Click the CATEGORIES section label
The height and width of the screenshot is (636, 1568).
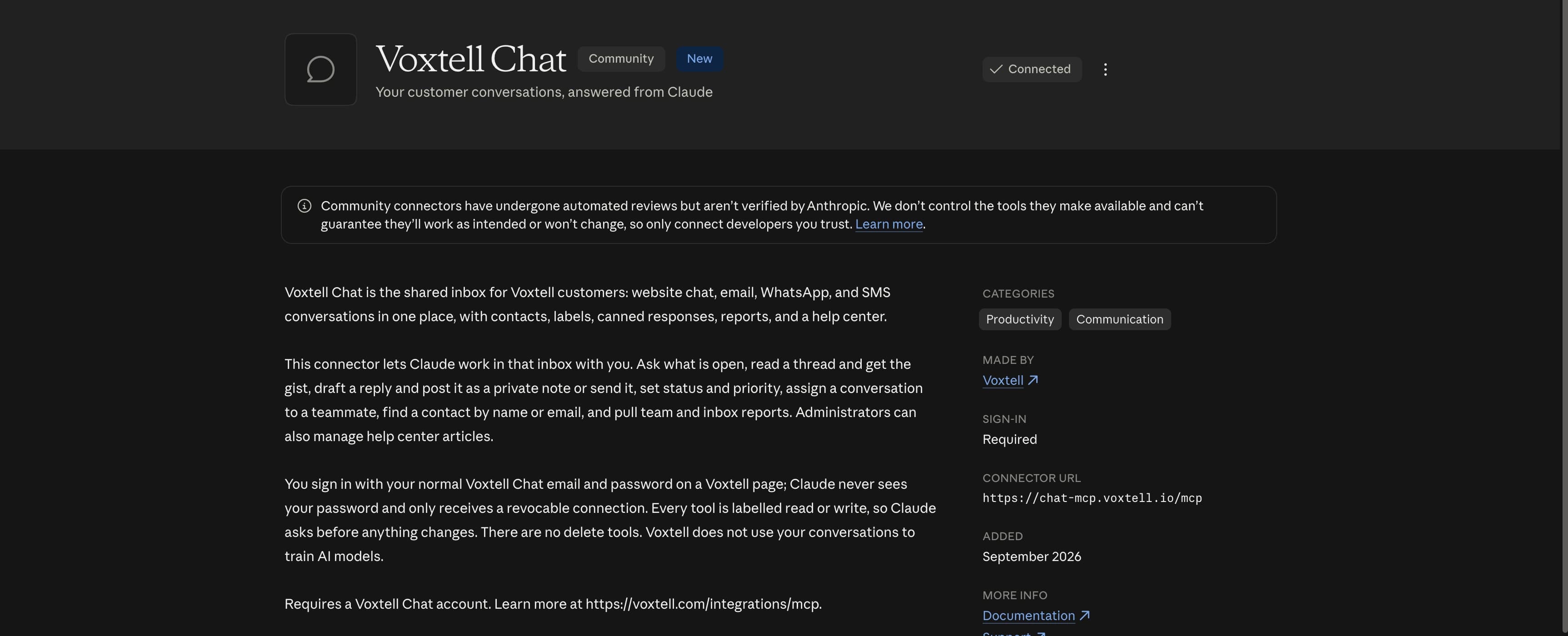[x=1018, y=293]
